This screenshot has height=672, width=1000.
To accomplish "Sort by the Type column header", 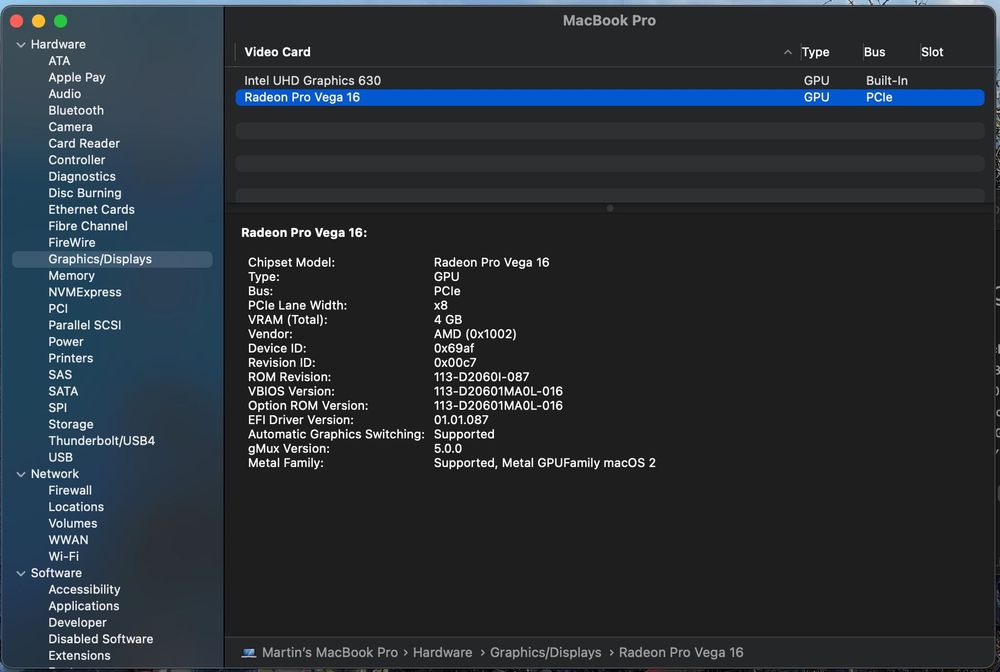I will click(815, 52).
